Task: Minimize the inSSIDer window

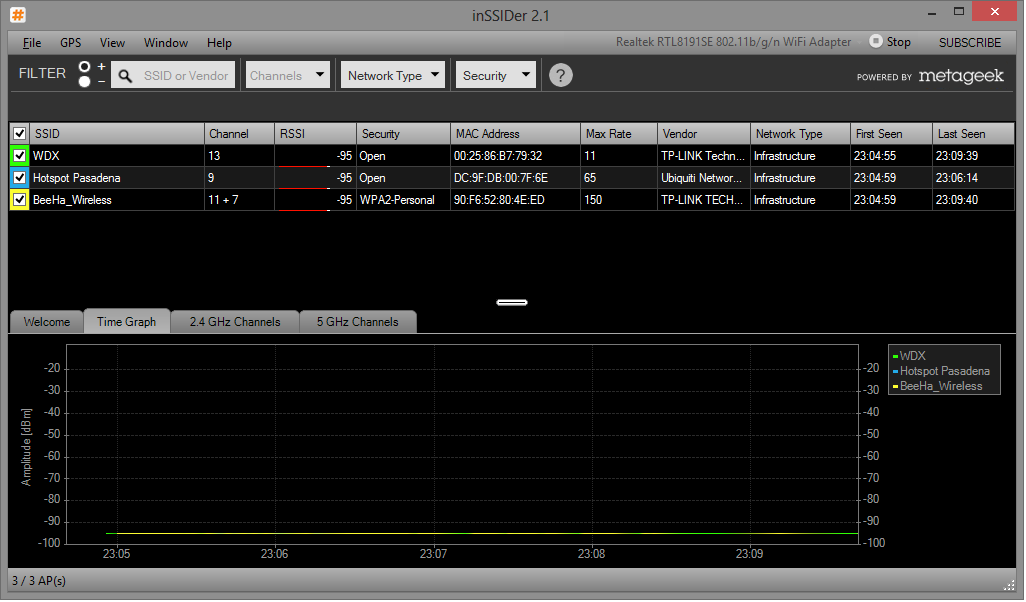Action: pyautogui.click(x=931, y=13)
